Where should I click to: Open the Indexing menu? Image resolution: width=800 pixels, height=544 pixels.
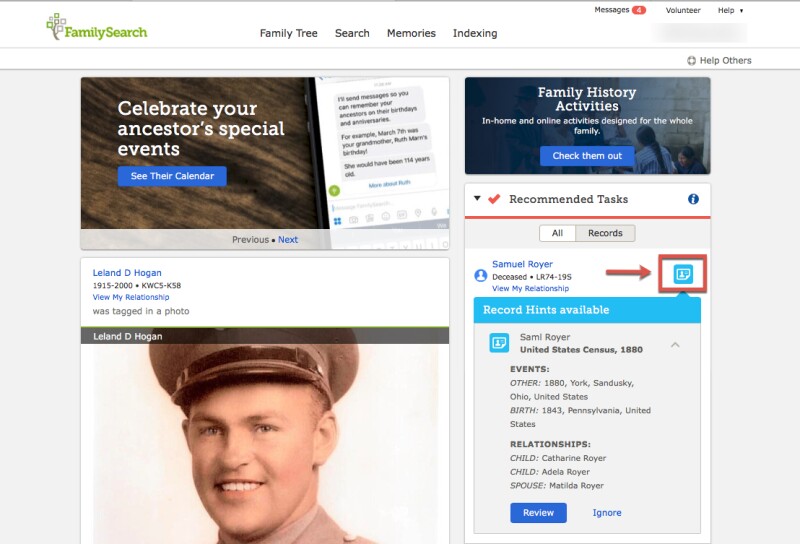click(x=475, y=33)
